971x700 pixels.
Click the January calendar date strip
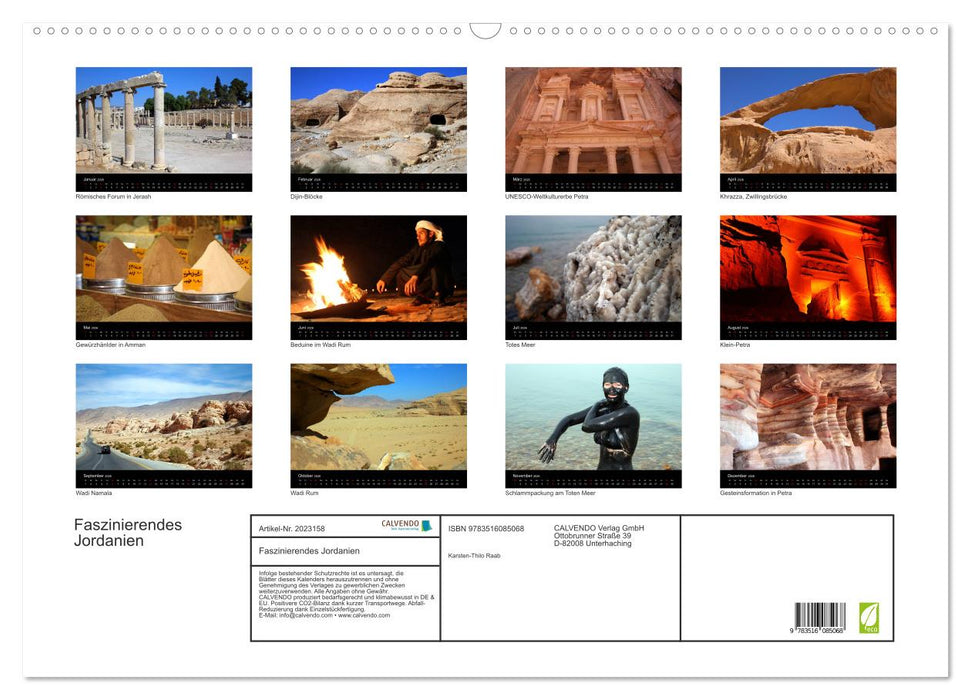164,182
